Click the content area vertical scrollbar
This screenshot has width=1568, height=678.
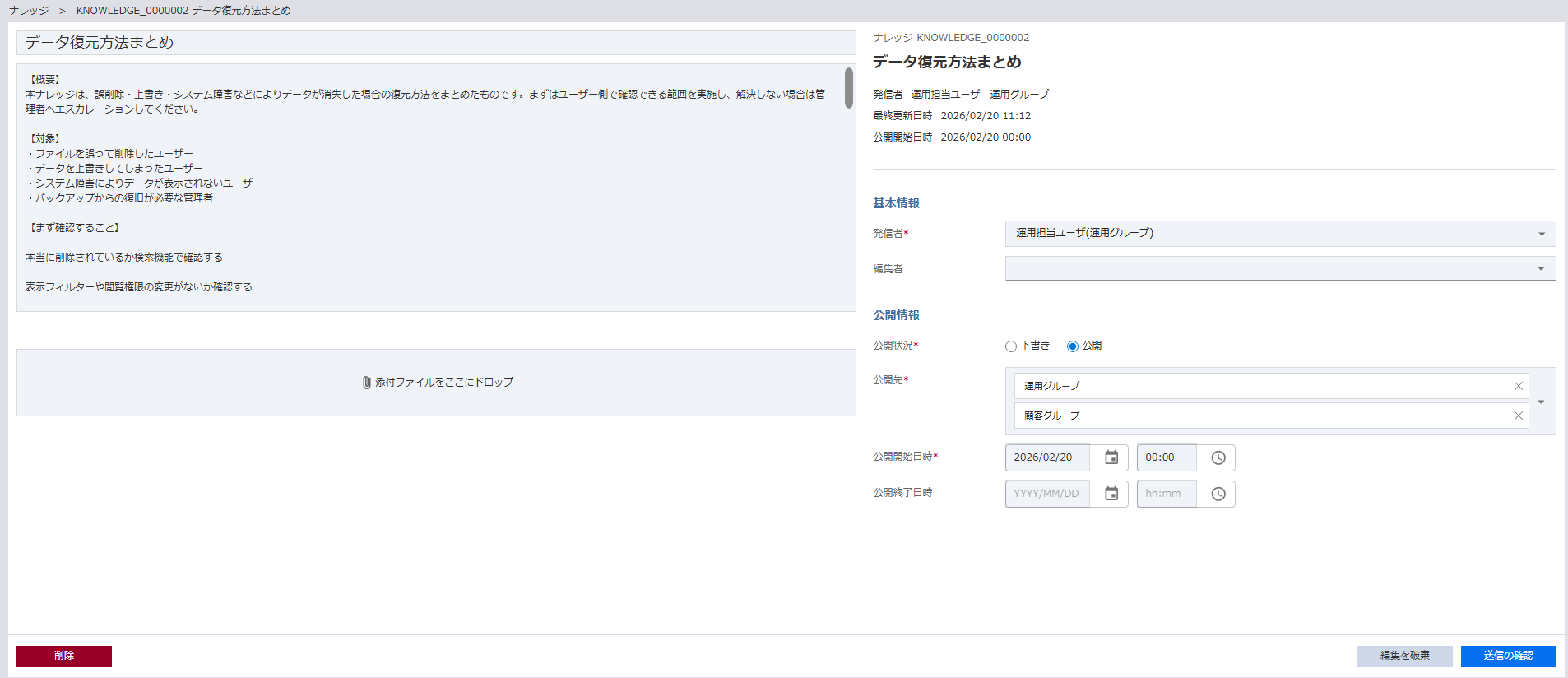coord(848,88)
